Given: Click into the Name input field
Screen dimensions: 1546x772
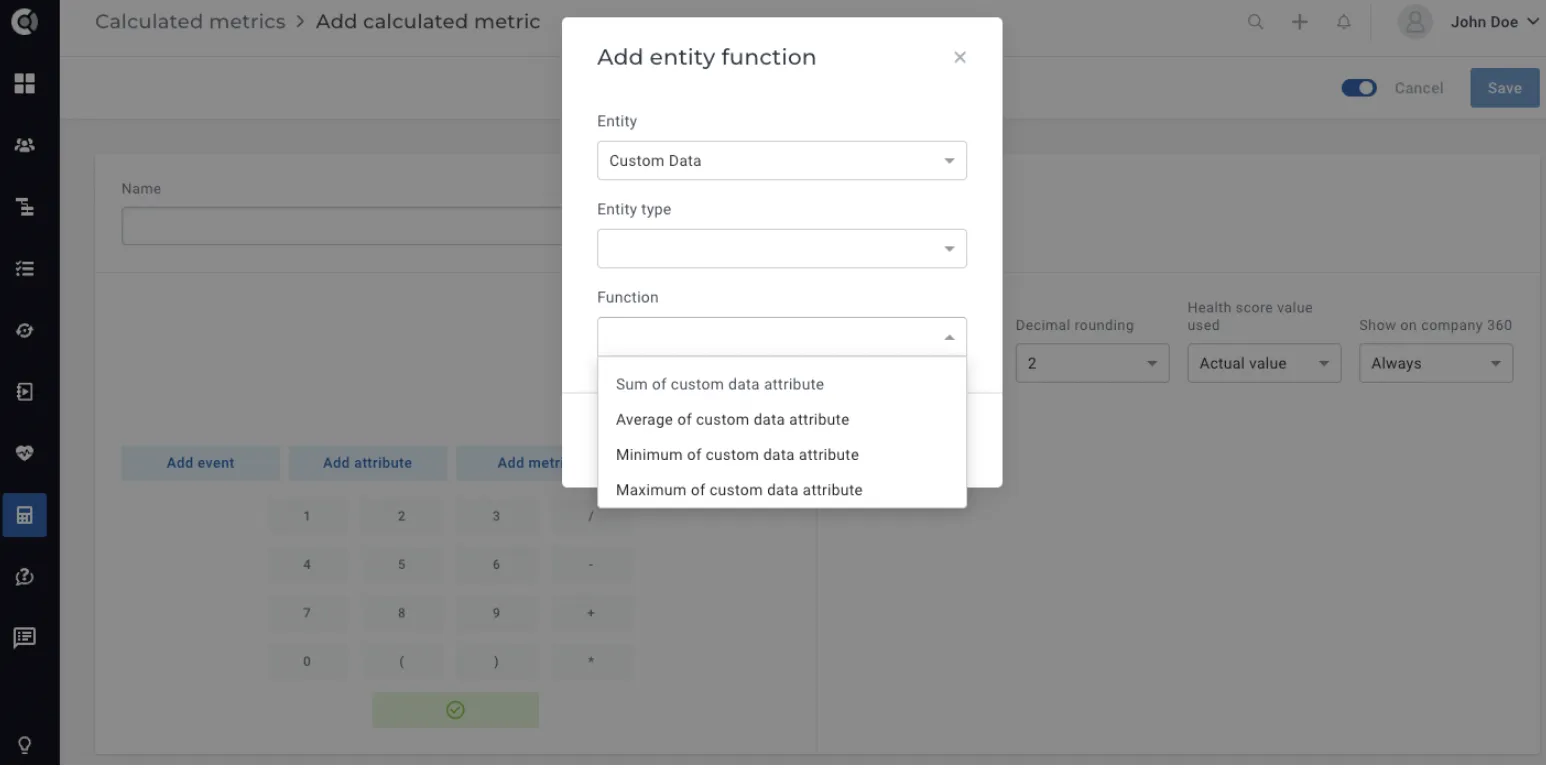Looking at the screenshot, I should point(341,226).
